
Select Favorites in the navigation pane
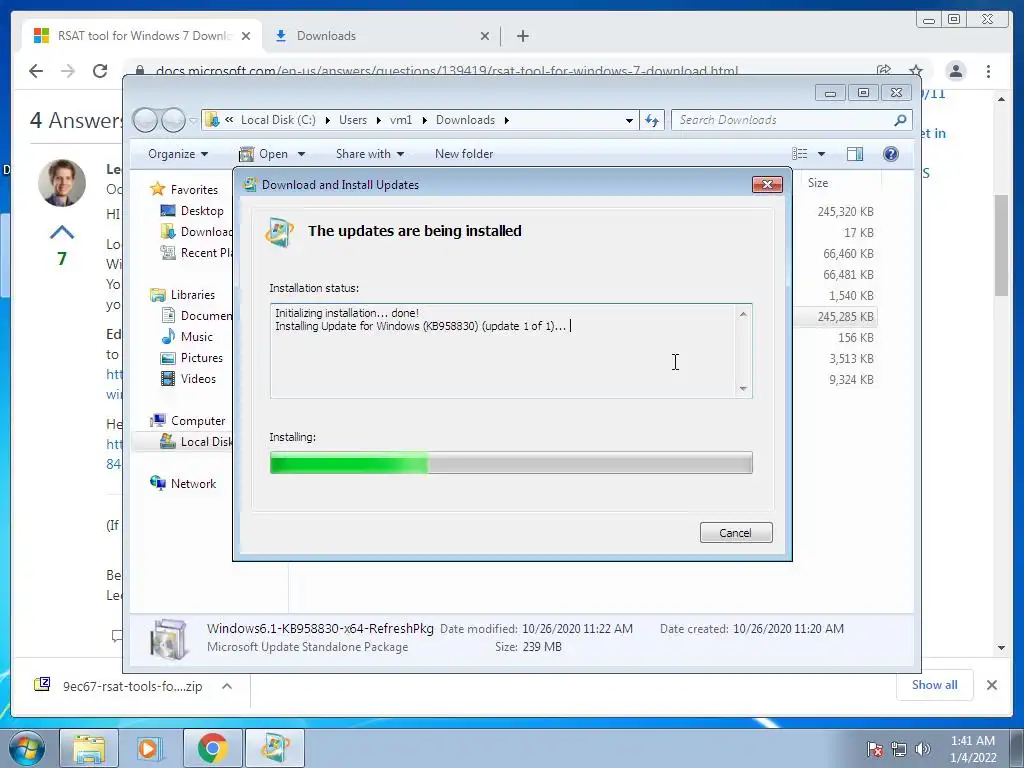[194, 190]
